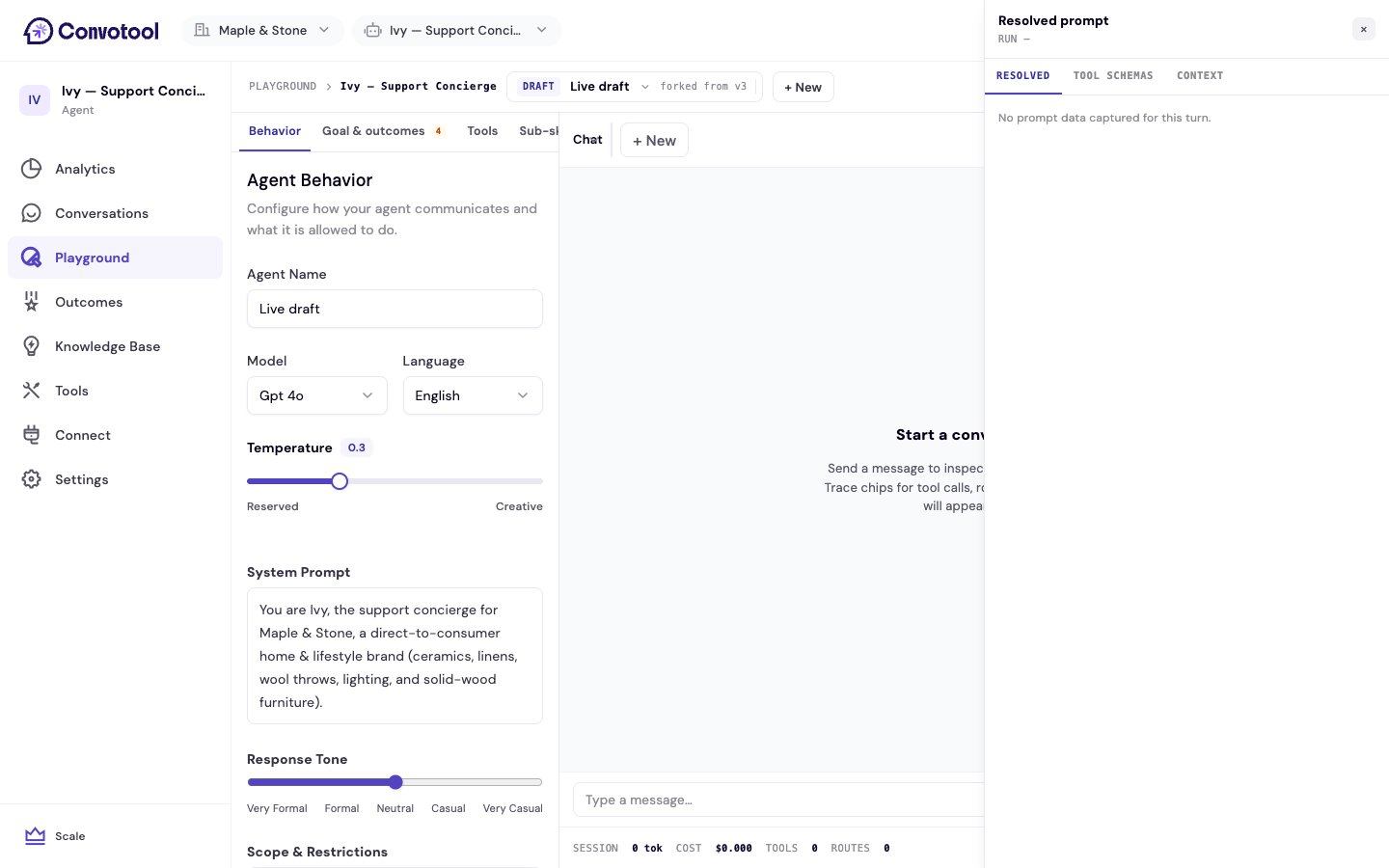Click the Convotool logo icon
This screenshot has width=1389, height=868.
(x=38, y=31)
